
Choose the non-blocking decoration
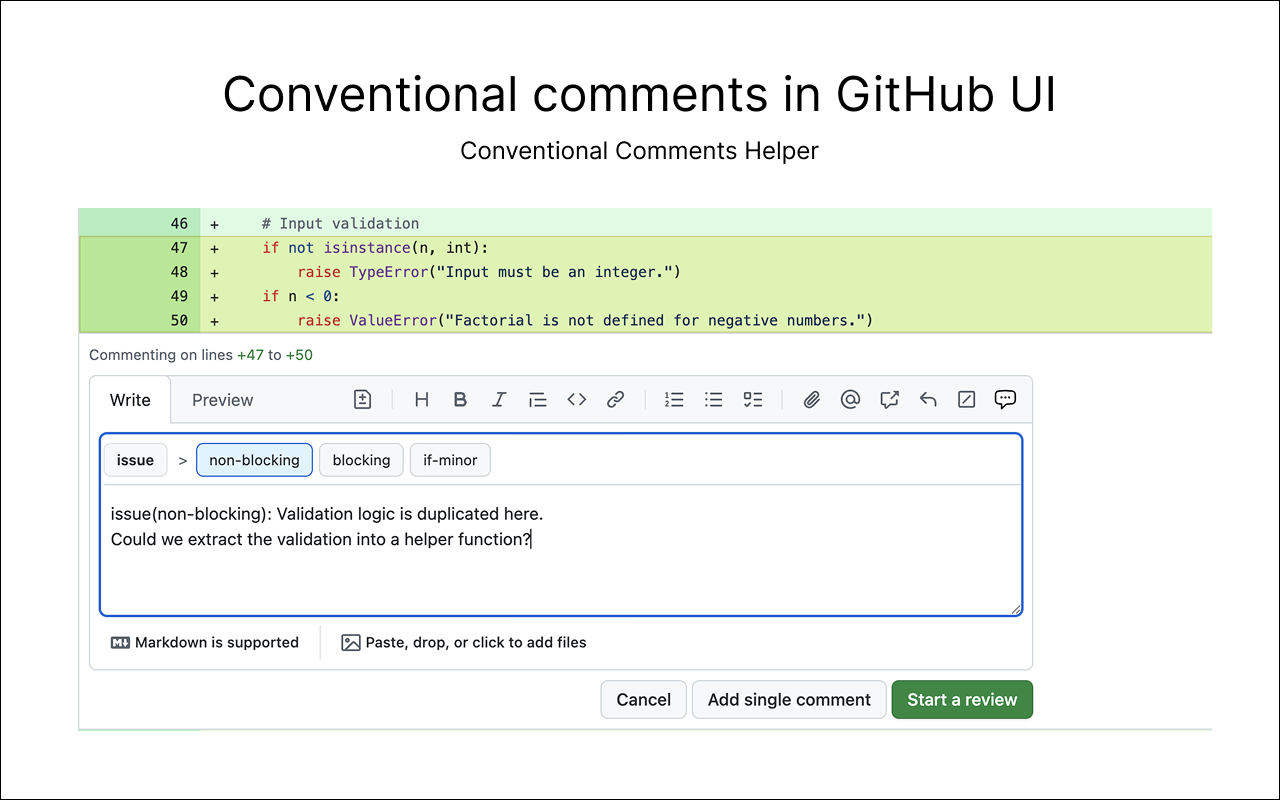point(254,460)
